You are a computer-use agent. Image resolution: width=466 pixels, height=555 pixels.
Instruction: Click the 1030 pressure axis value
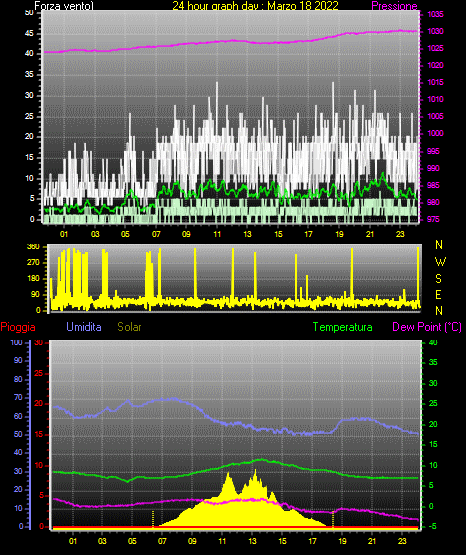(435, 32)
